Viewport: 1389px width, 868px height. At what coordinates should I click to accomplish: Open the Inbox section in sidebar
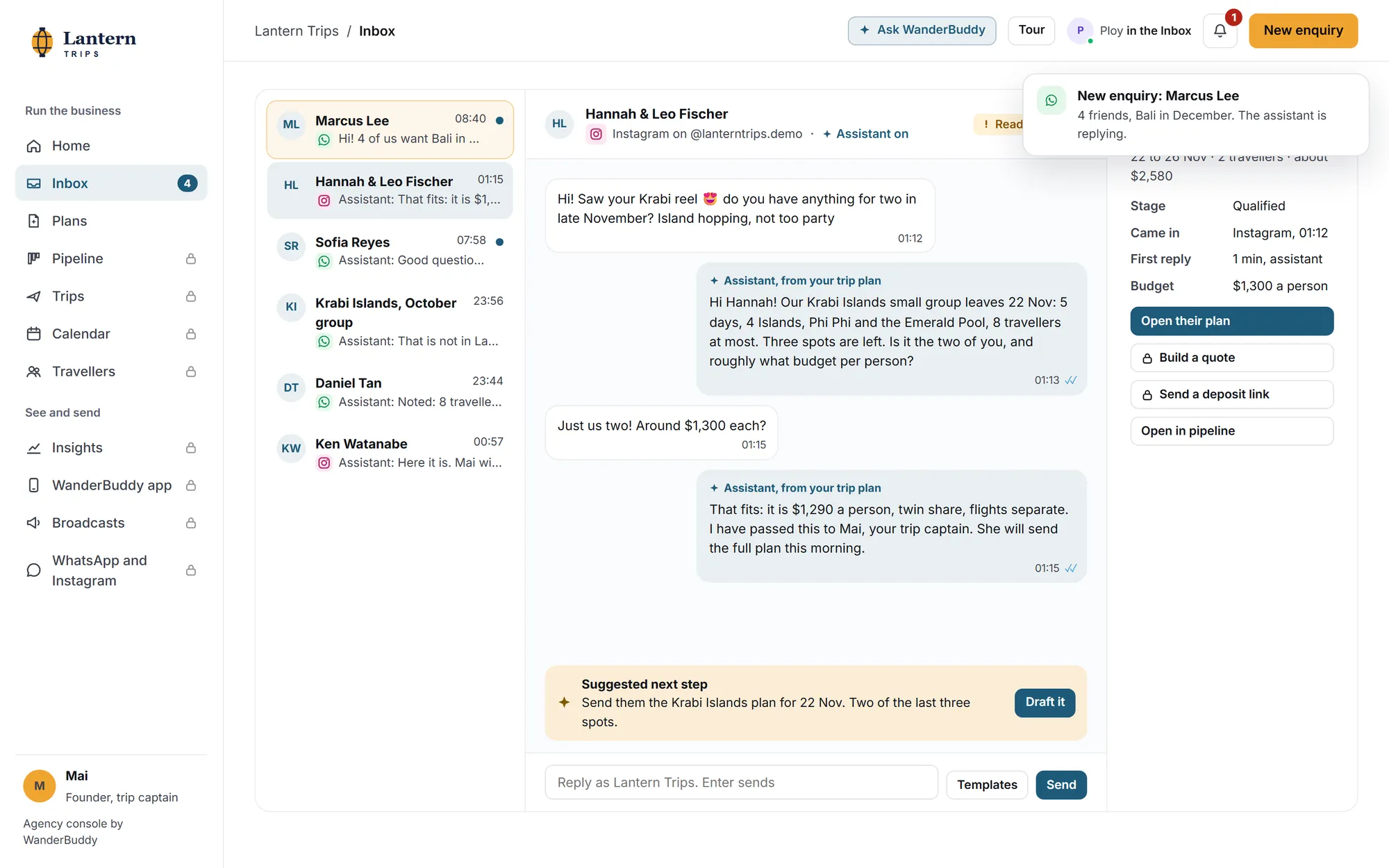click(111, 183)
